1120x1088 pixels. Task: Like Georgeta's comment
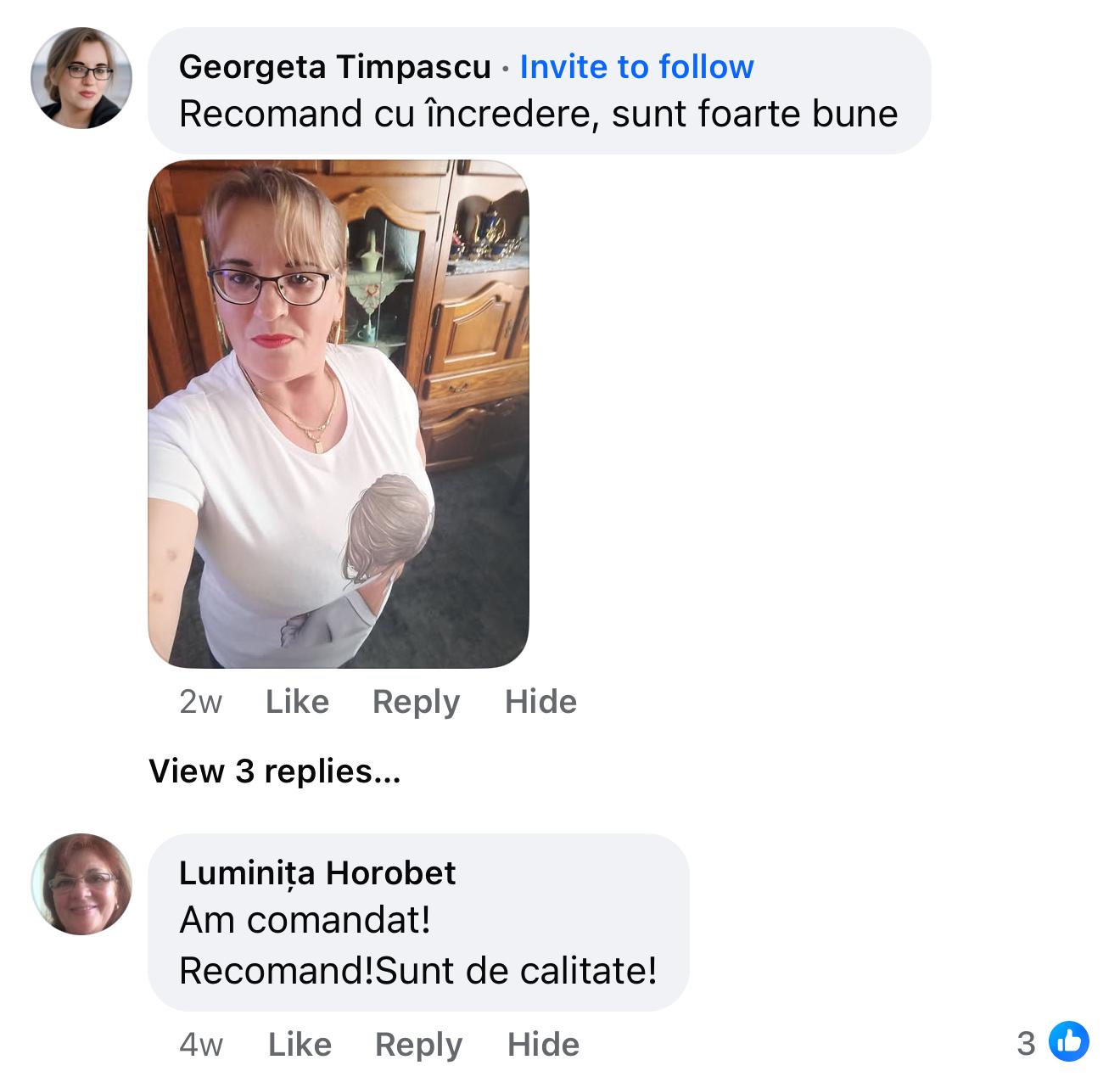pos(297,702)
